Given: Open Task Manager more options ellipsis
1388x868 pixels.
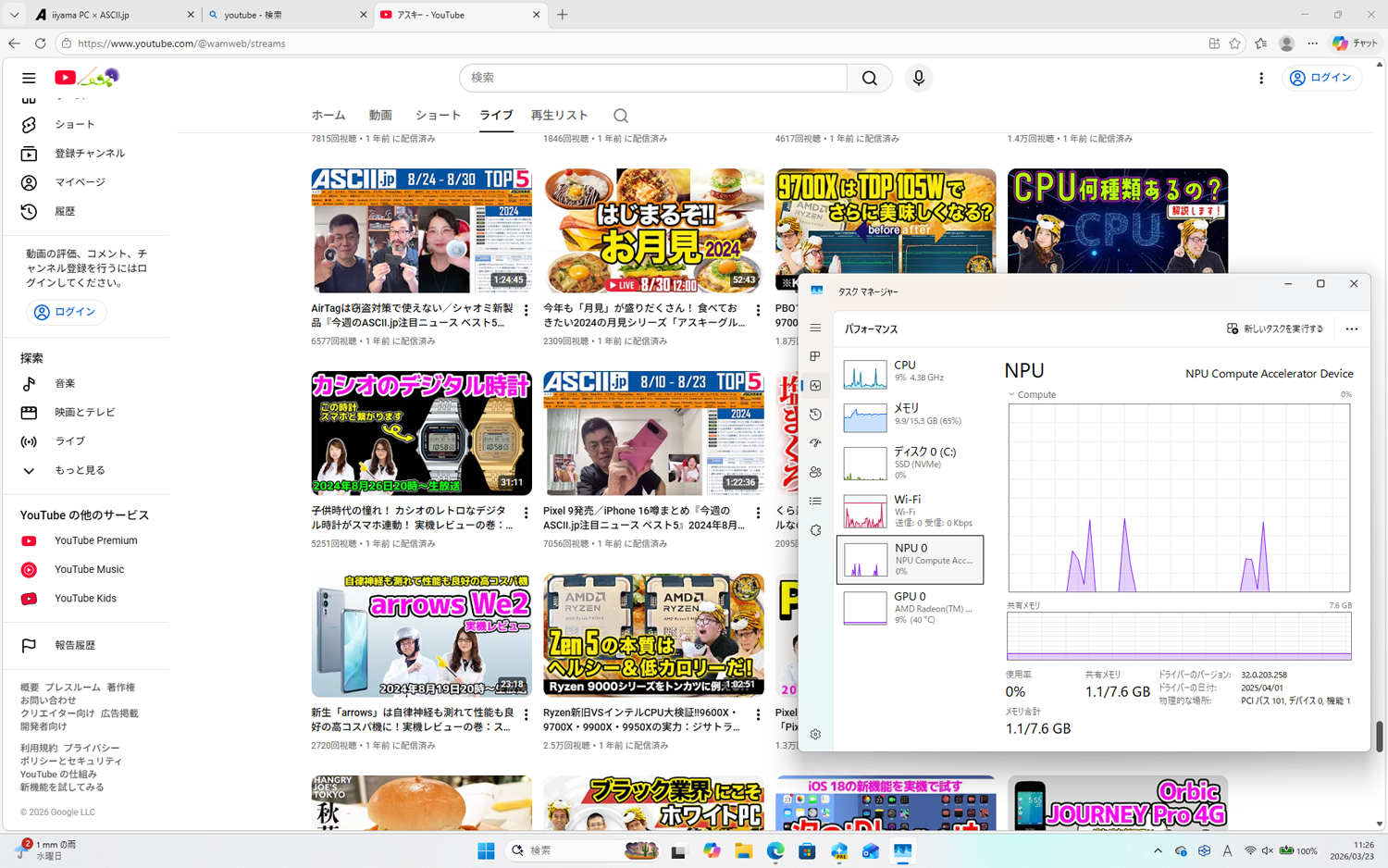Looking at the screenshot, I should [x=1351, y=329].
